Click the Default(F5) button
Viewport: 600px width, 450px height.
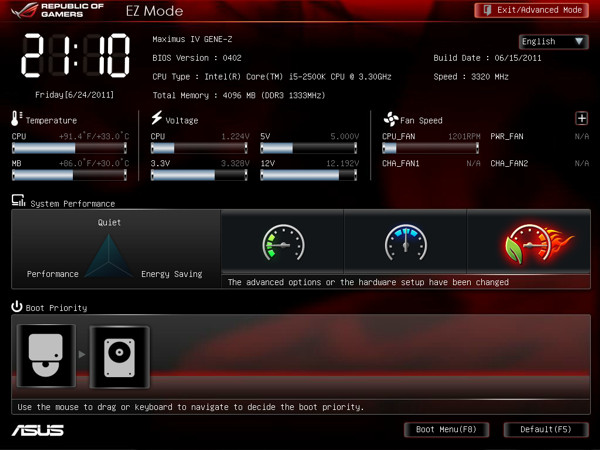tap(546, 429)
